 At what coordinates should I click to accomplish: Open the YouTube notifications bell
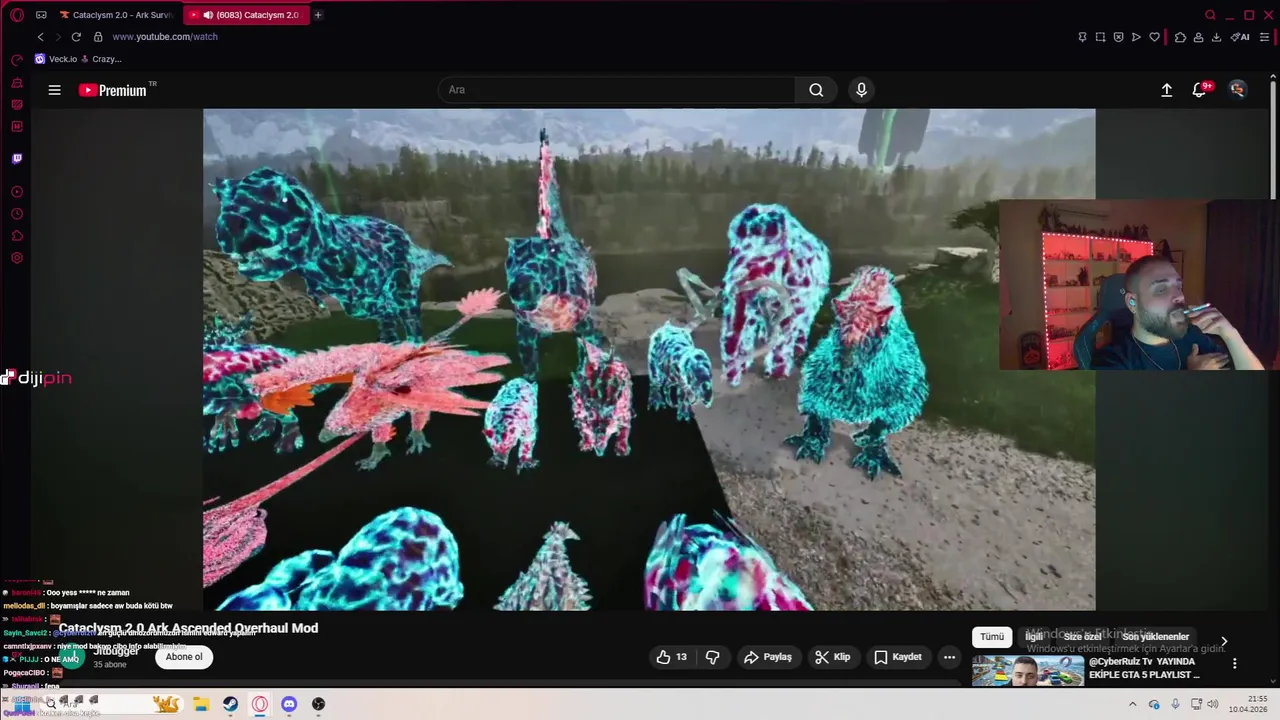click(1200, 90)
